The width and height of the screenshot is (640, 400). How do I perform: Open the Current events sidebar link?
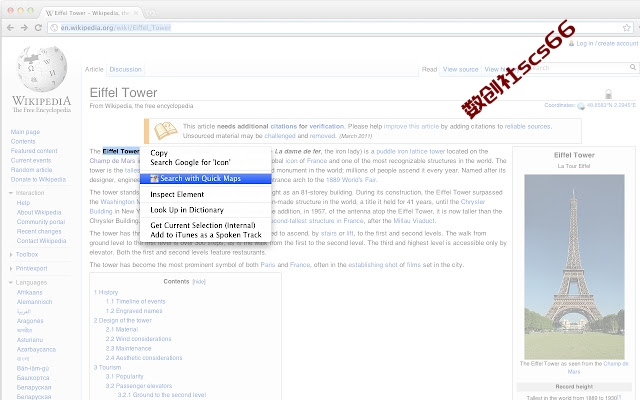(31, 160)
